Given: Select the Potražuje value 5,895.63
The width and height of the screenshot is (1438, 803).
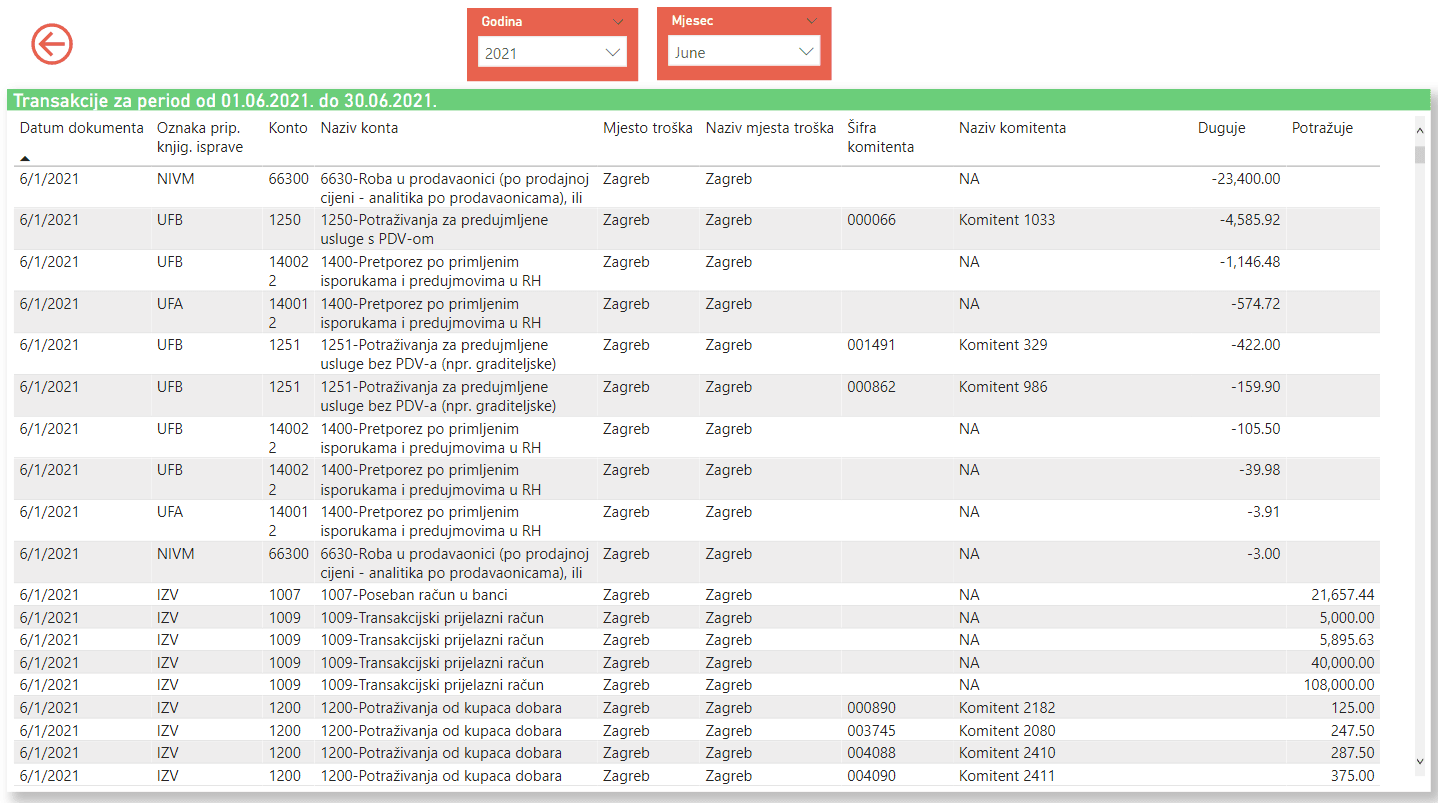Looking at the screenshot, I should coord(1347,640).
